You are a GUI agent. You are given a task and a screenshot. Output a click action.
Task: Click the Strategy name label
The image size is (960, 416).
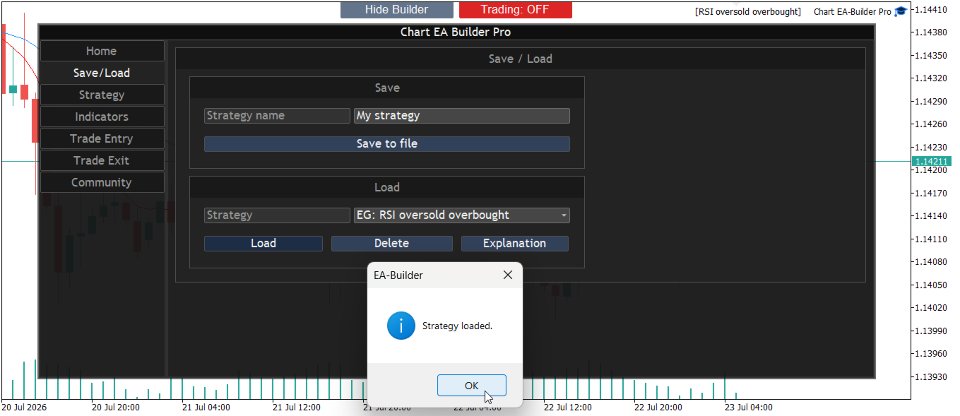pyautogui.click(x=277, y=116)
